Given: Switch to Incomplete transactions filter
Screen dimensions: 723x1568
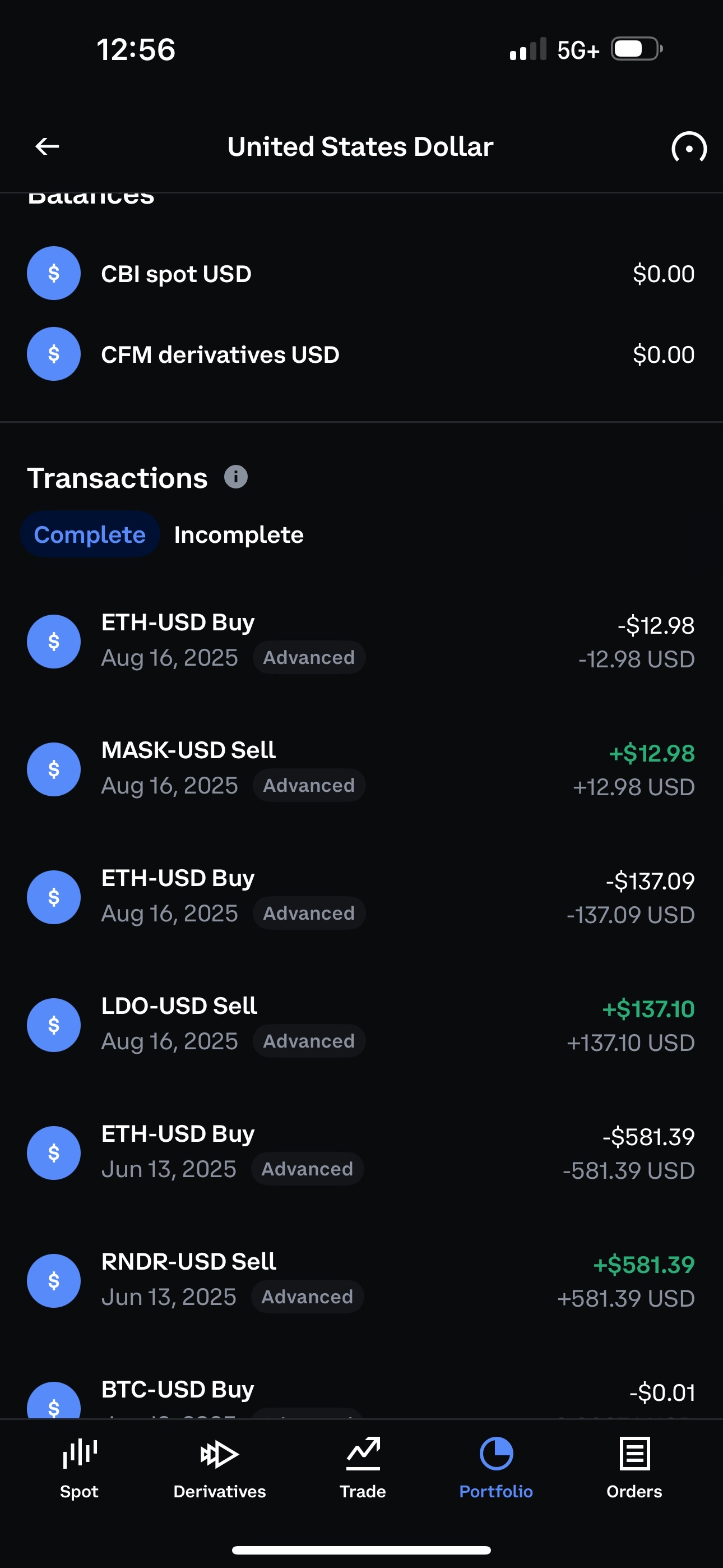Looking at the screenshot, I should pyautogui.click(x=239, y=534).
